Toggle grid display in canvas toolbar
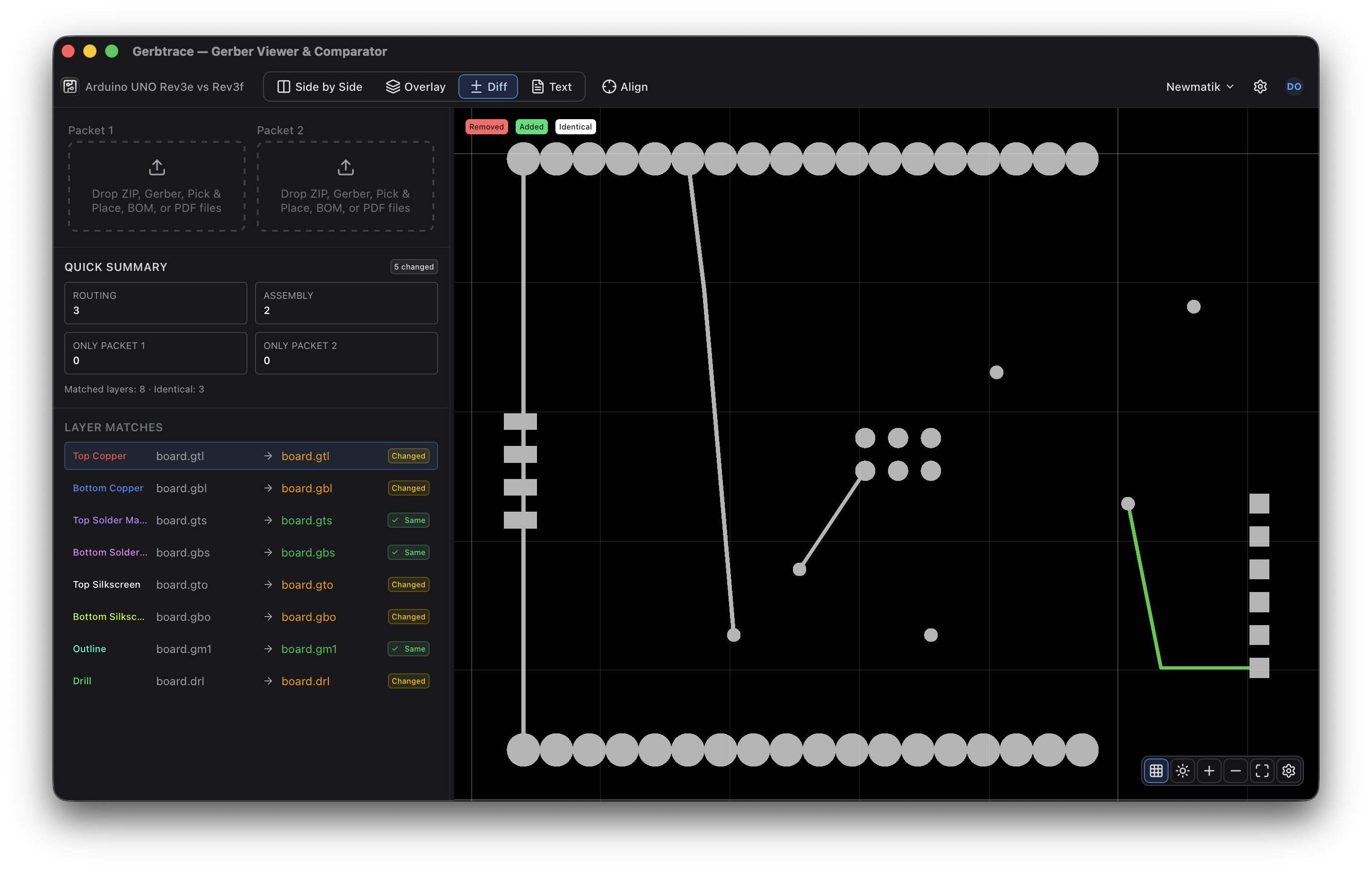This screenshot has height=871, width=1372. click(1156, 771)
